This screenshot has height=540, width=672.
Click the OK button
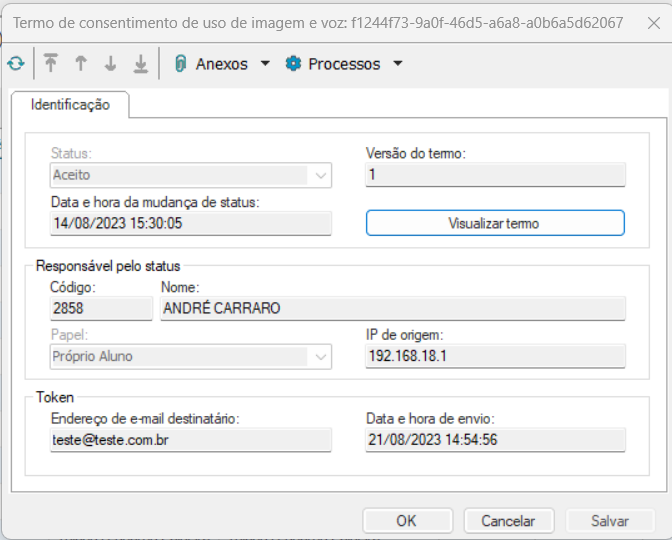pyautogui.click(x=408, y=521)
